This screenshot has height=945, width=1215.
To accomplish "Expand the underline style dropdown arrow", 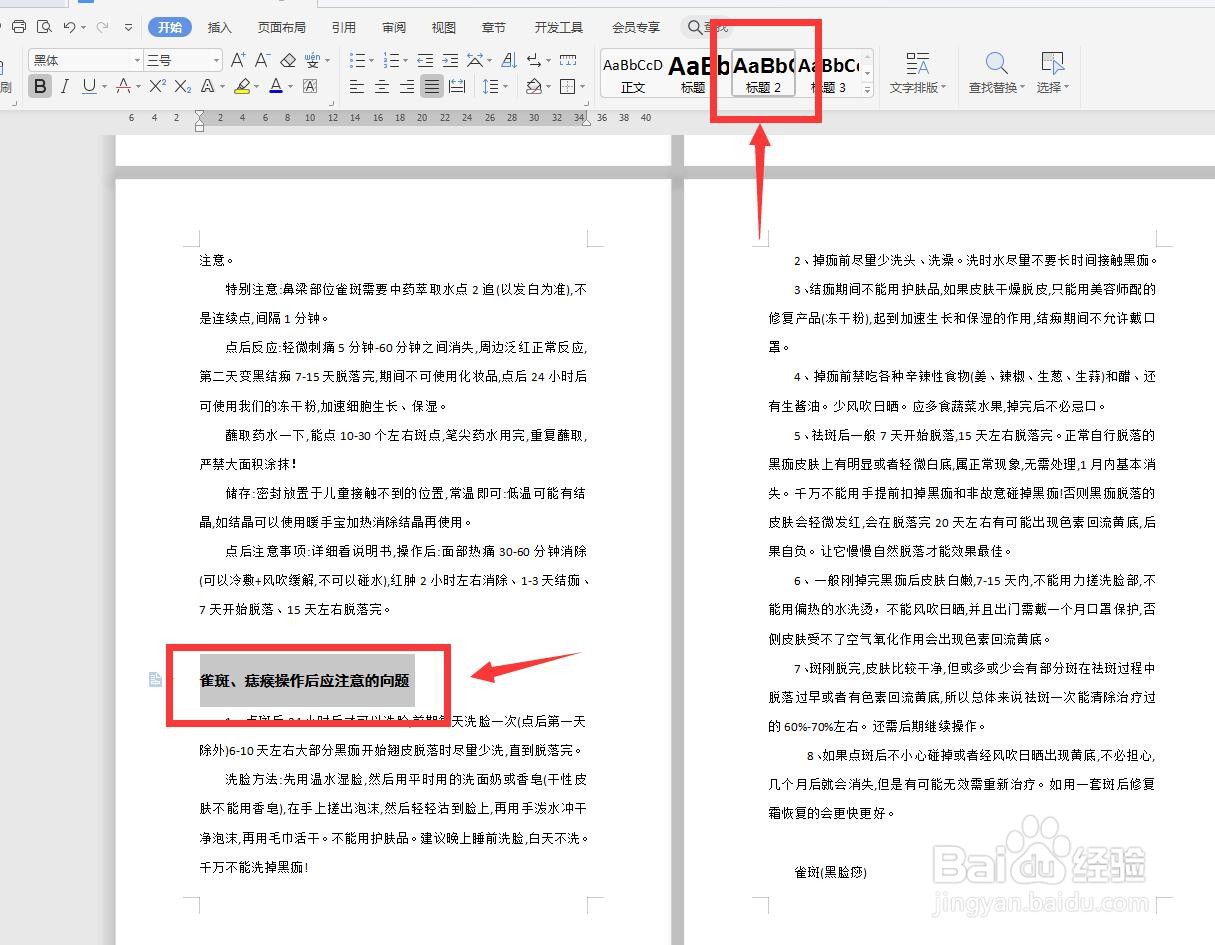I will pyautogui.click(x=104, y=88).
